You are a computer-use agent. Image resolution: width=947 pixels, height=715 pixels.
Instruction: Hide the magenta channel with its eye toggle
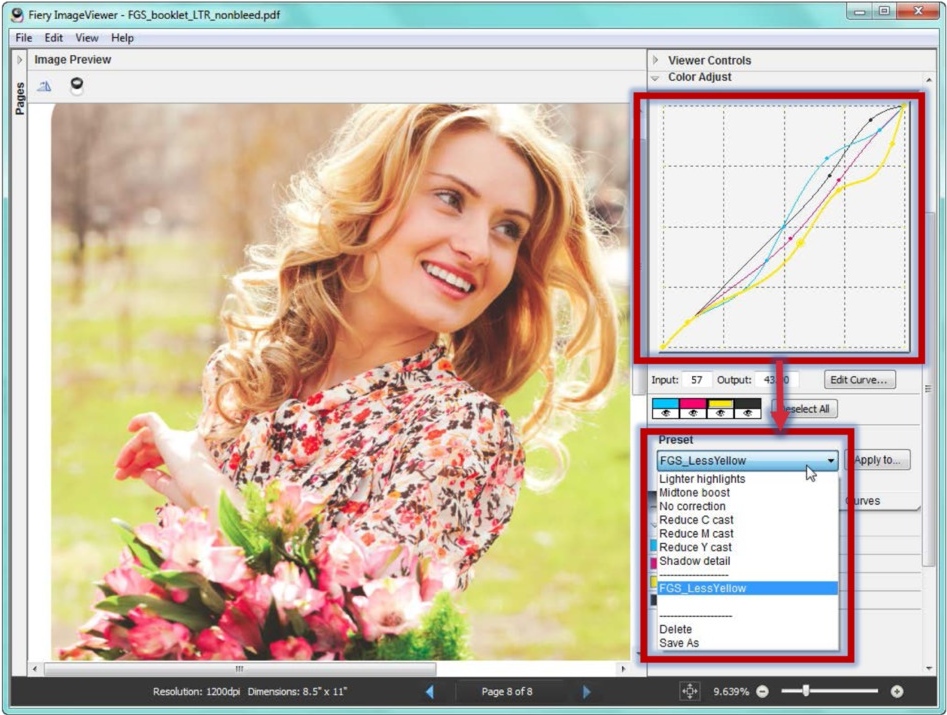(x=695, y=412)
